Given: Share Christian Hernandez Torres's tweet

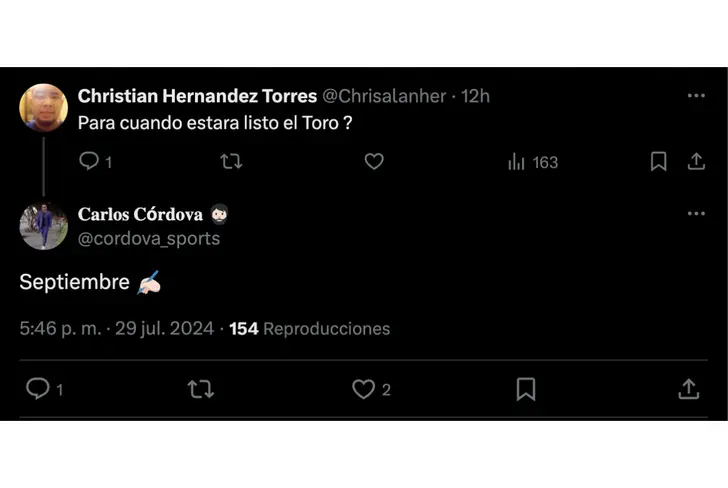Looking at the screenshot, I should point(696,161).
